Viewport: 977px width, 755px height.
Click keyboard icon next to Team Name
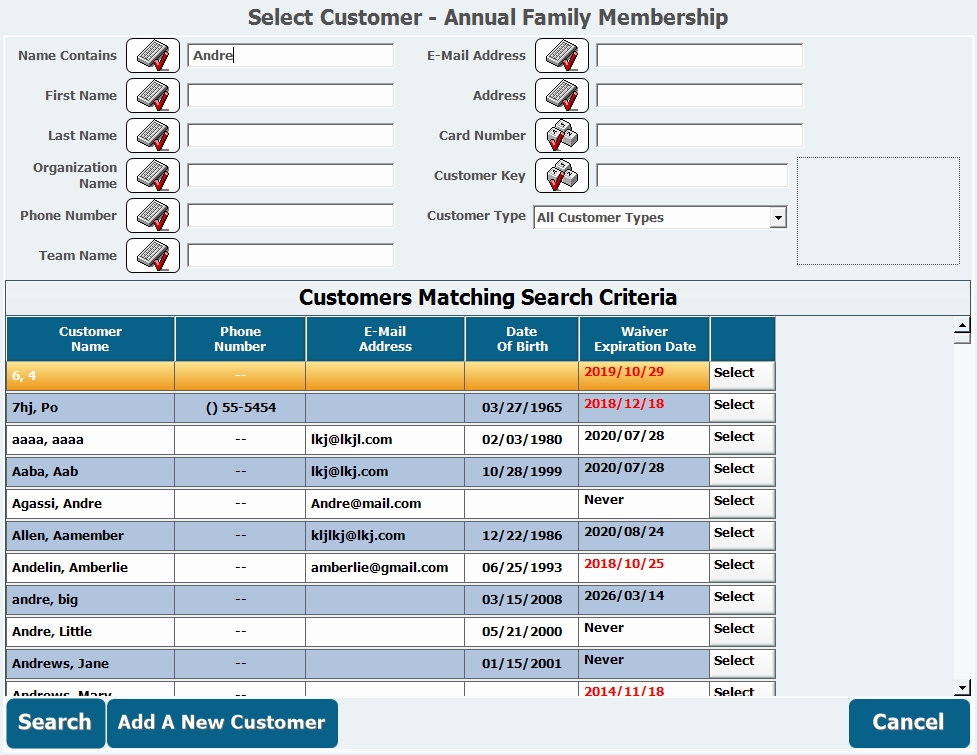153,255
